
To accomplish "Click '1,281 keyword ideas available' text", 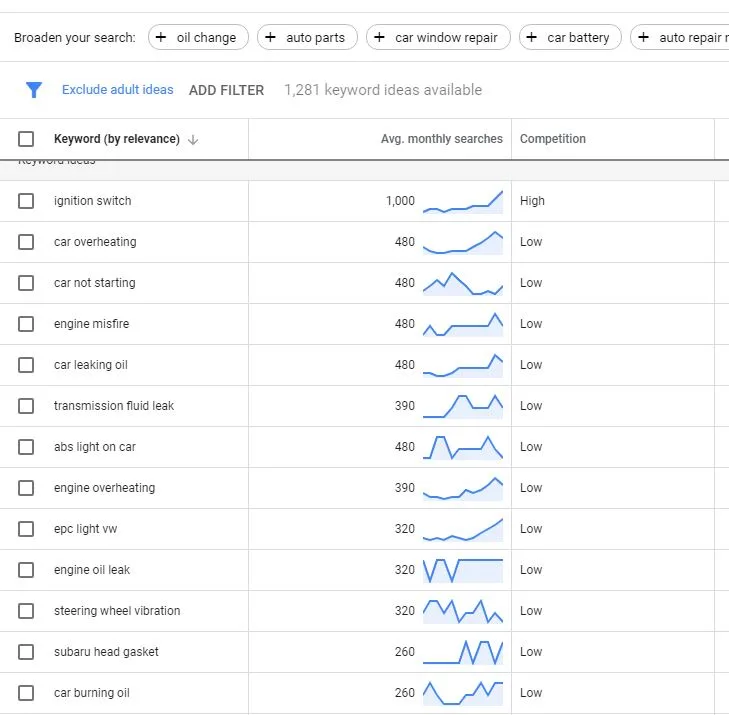I will pos(383,90).
